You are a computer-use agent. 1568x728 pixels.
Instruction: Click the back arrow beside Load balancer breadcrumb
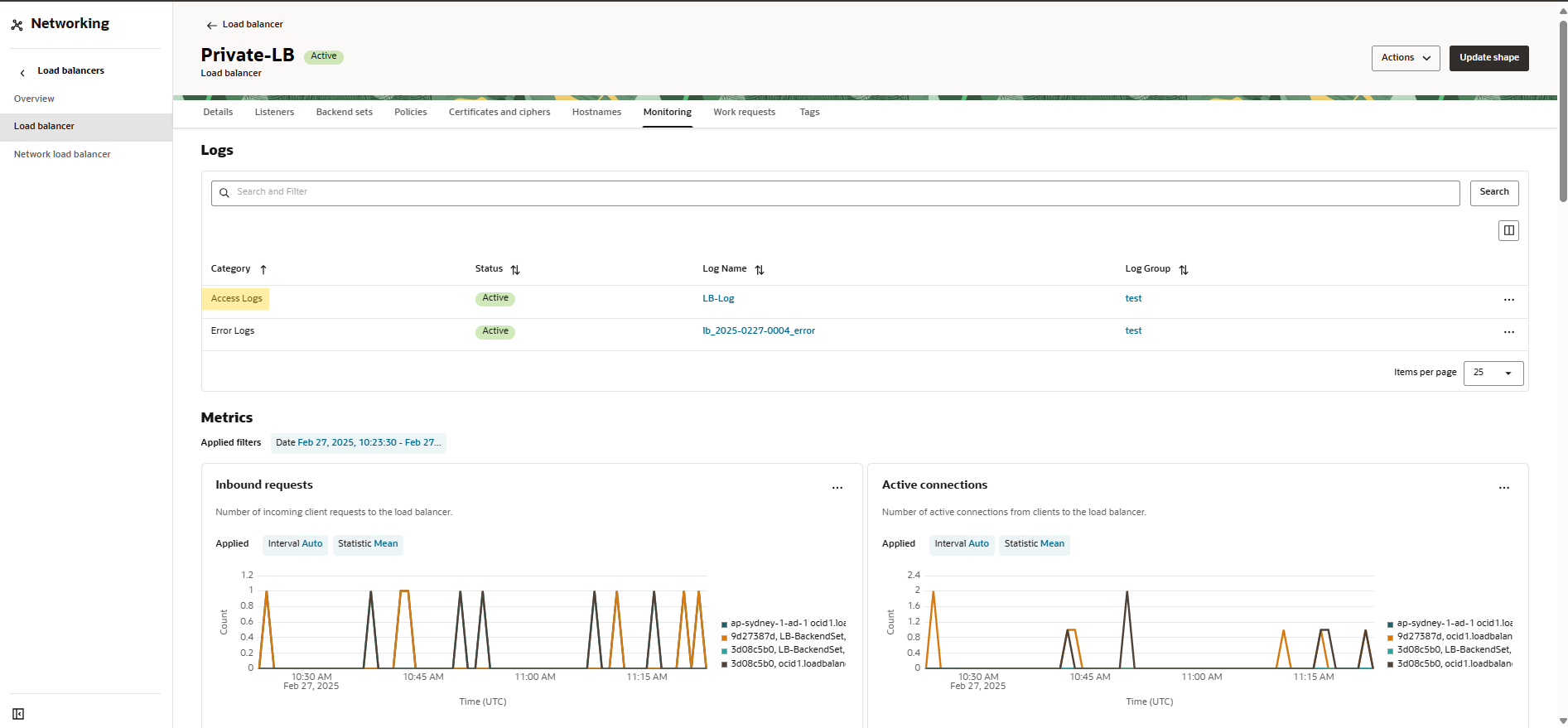pyautogui.click(x=211, y=25)
